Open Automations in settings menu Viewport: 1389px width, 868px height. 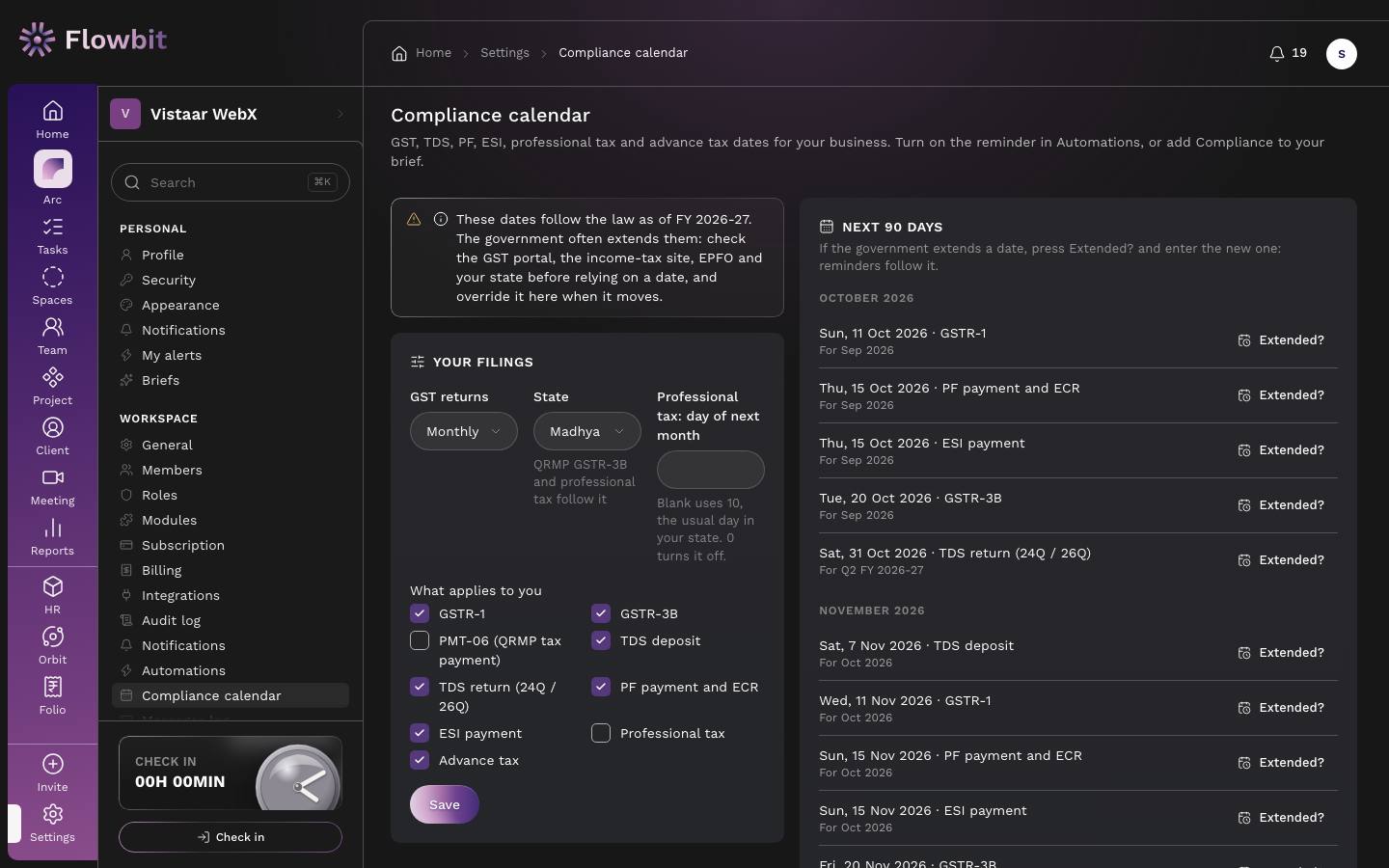point(231,670)
